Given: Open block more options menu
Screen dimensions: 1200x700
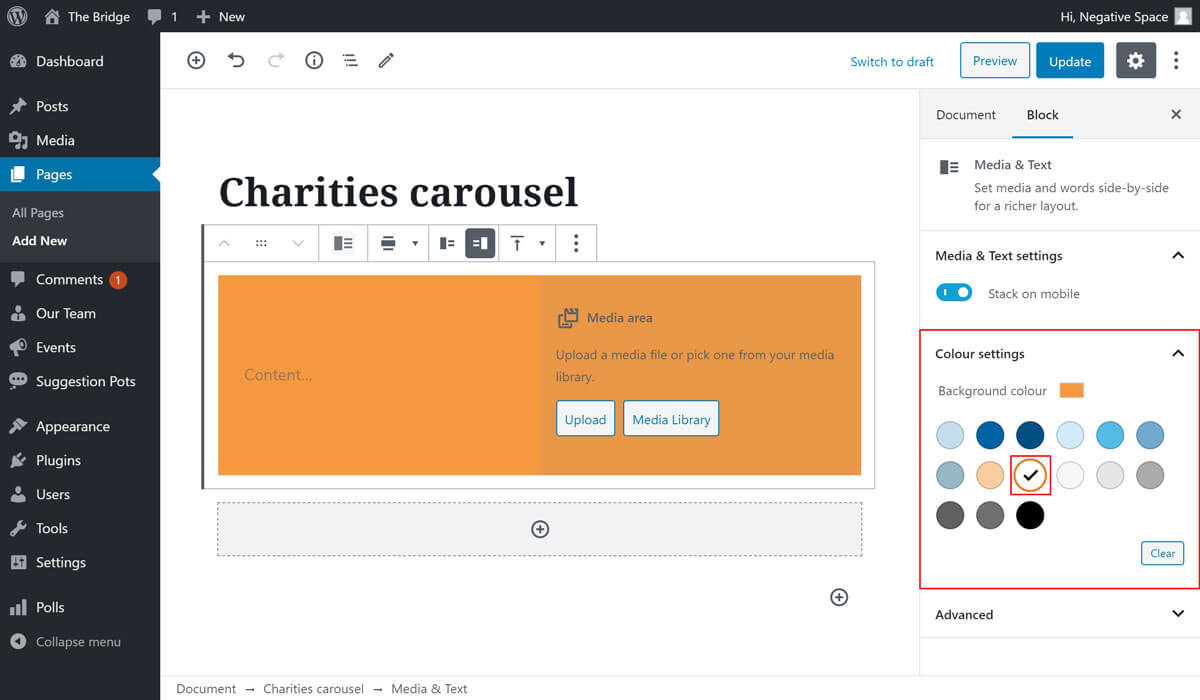Looking at the screenshot, I should tap(575, 243).
